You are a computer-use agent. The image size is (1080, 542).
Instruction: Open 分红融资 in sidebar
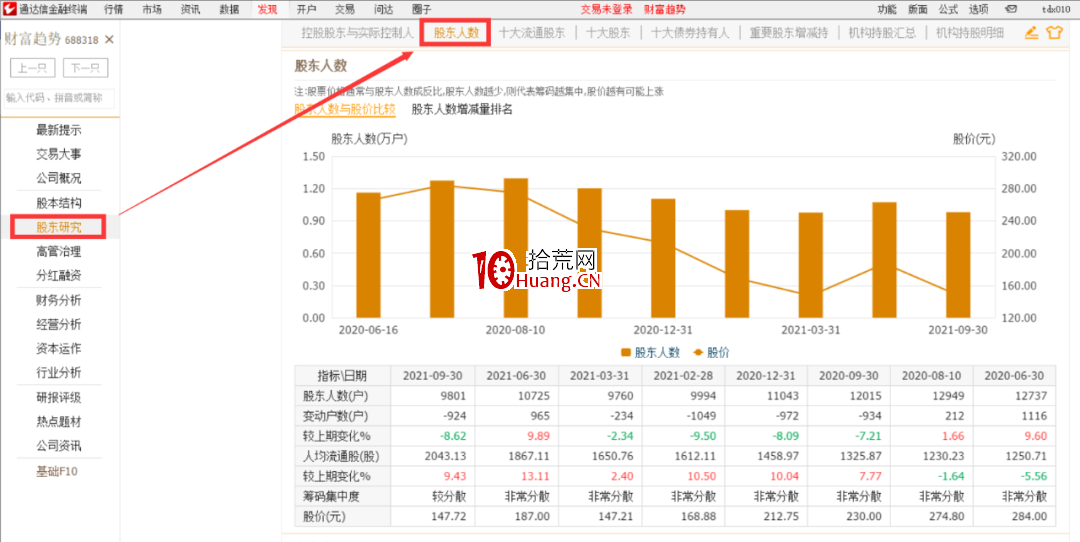tap(59, 276)
